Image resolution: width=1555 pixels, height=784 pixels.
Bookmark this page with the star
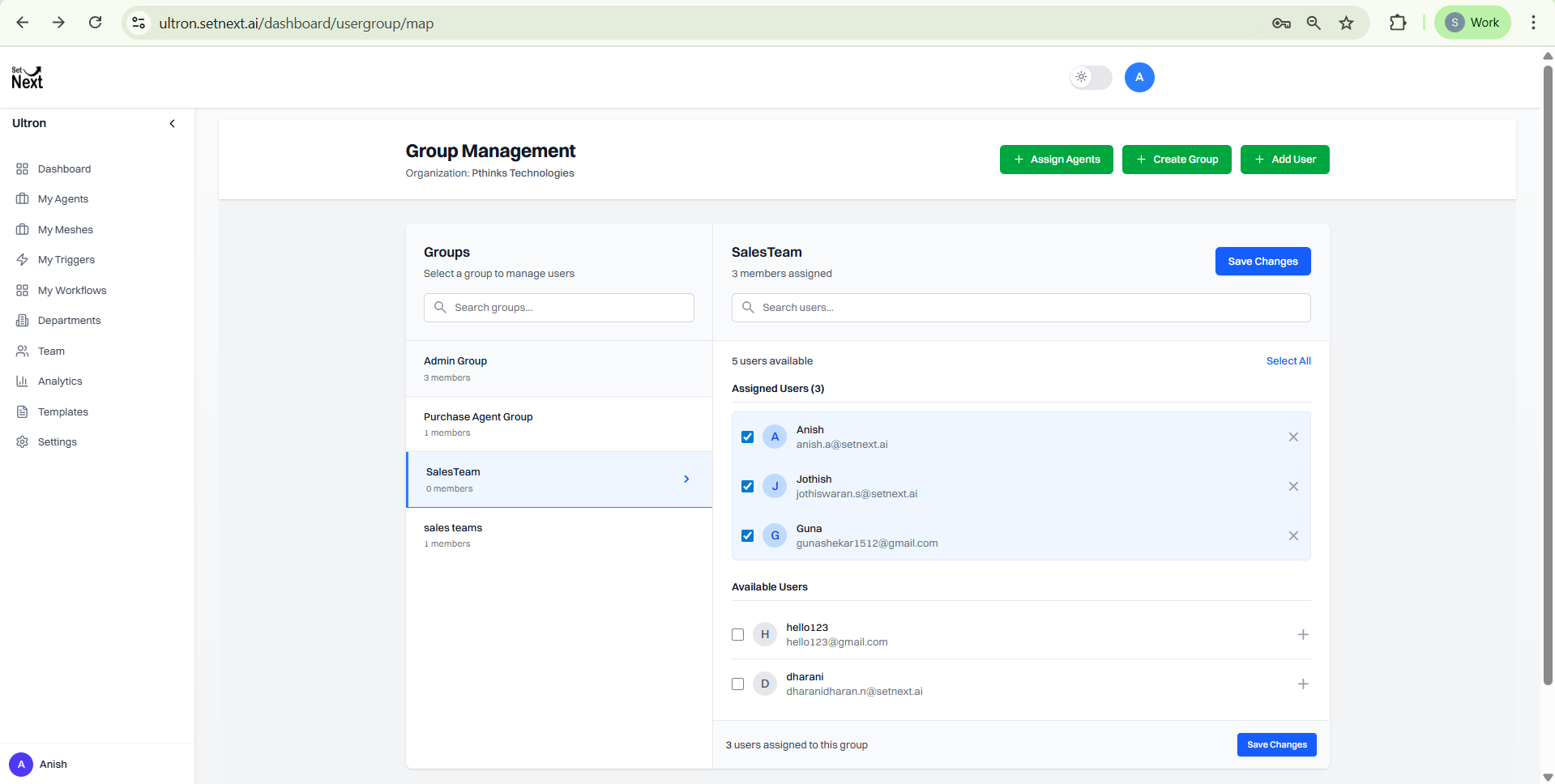pos(1346,23)
